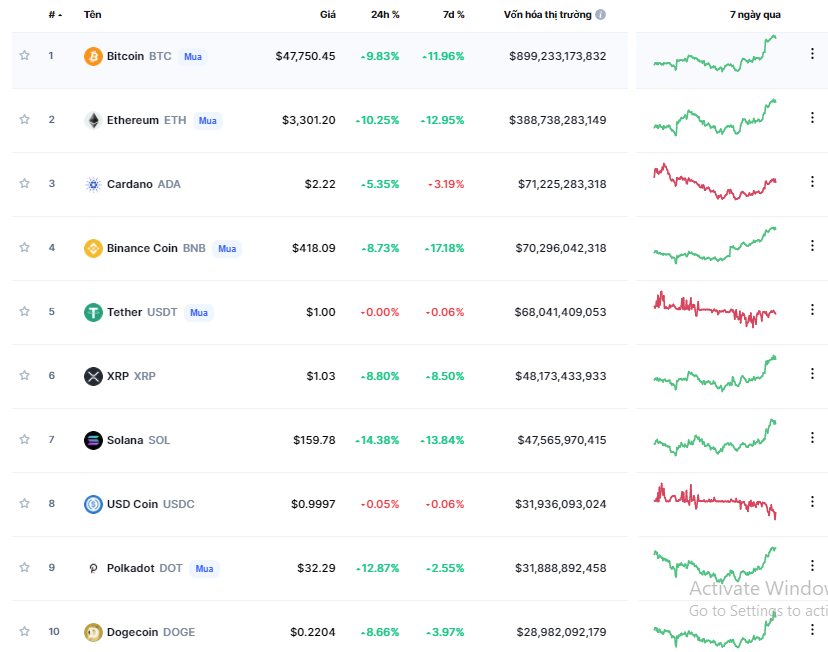Sort by 24h % column header
The width and height of the screenshot is (828, 652).
385,15
